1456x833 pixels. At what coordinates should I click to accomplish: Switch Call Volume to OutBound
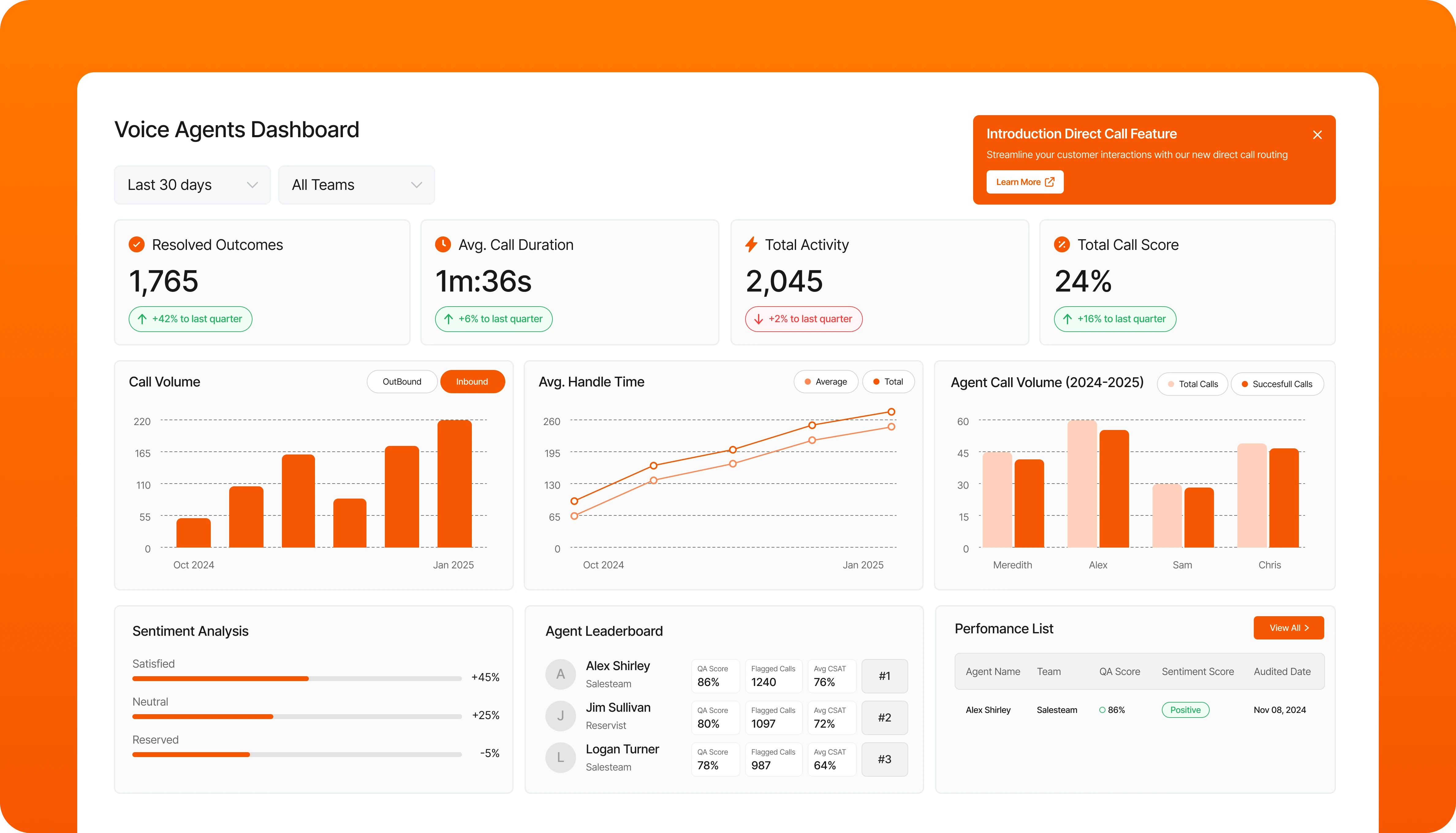pos(402,382)
